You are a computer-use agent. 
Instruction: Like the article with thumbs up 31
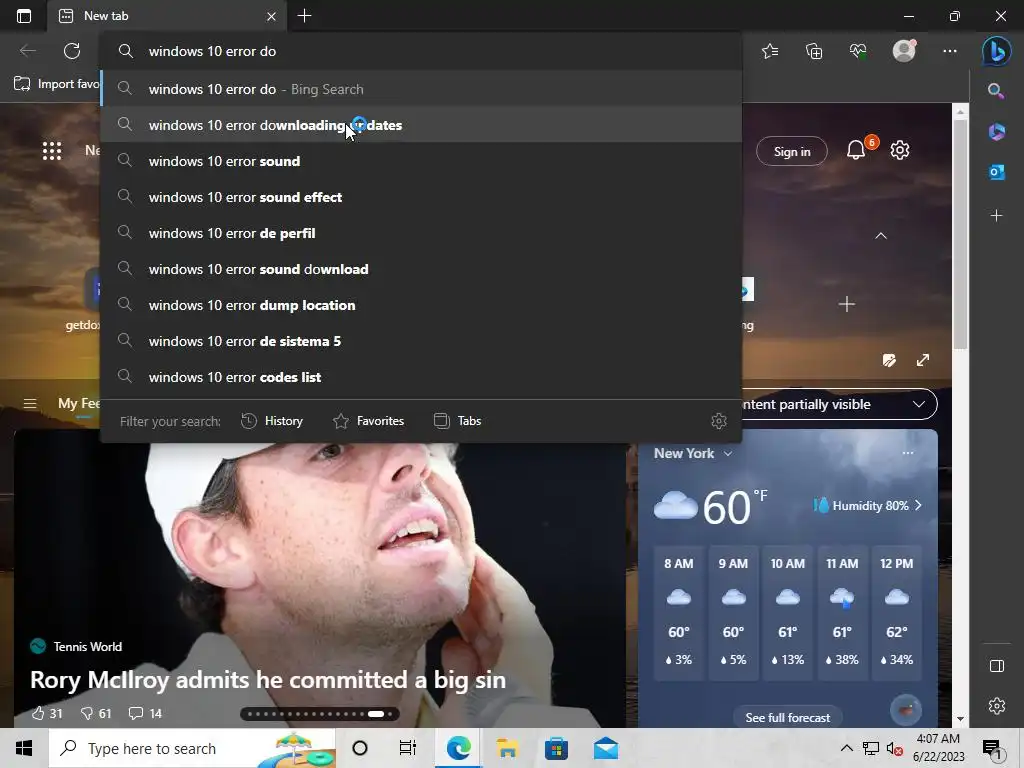tap(46, 713)
